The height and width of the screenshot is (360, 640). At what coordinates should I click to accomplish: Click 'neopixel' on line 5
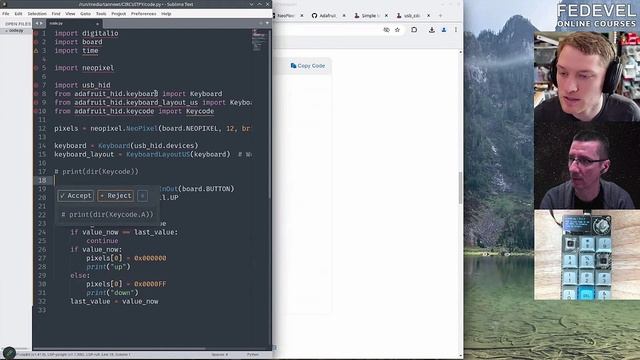pos(98,68)
